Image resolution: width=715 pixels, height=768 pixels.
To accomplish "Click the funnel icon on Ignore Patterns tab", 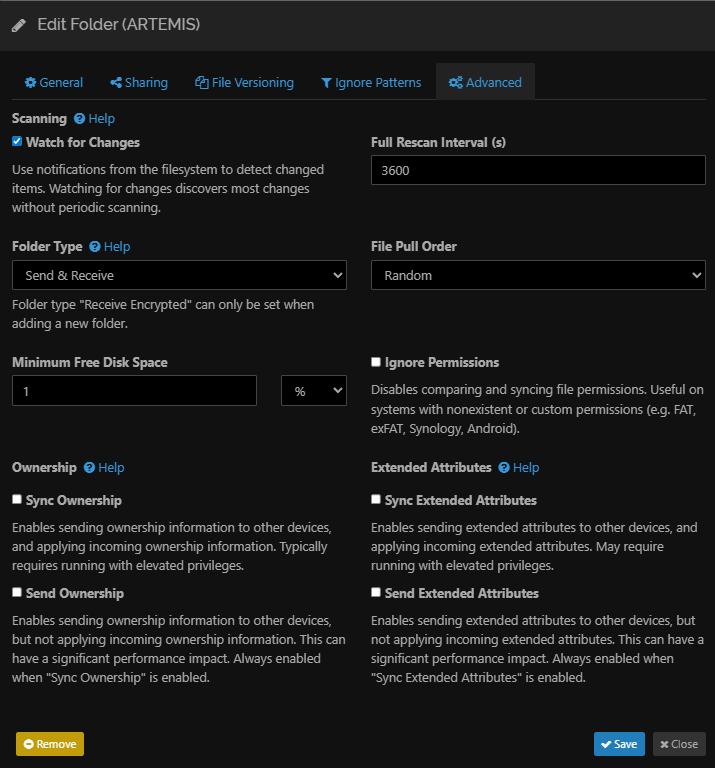I will pyautogui.click(x=326, y=83).
